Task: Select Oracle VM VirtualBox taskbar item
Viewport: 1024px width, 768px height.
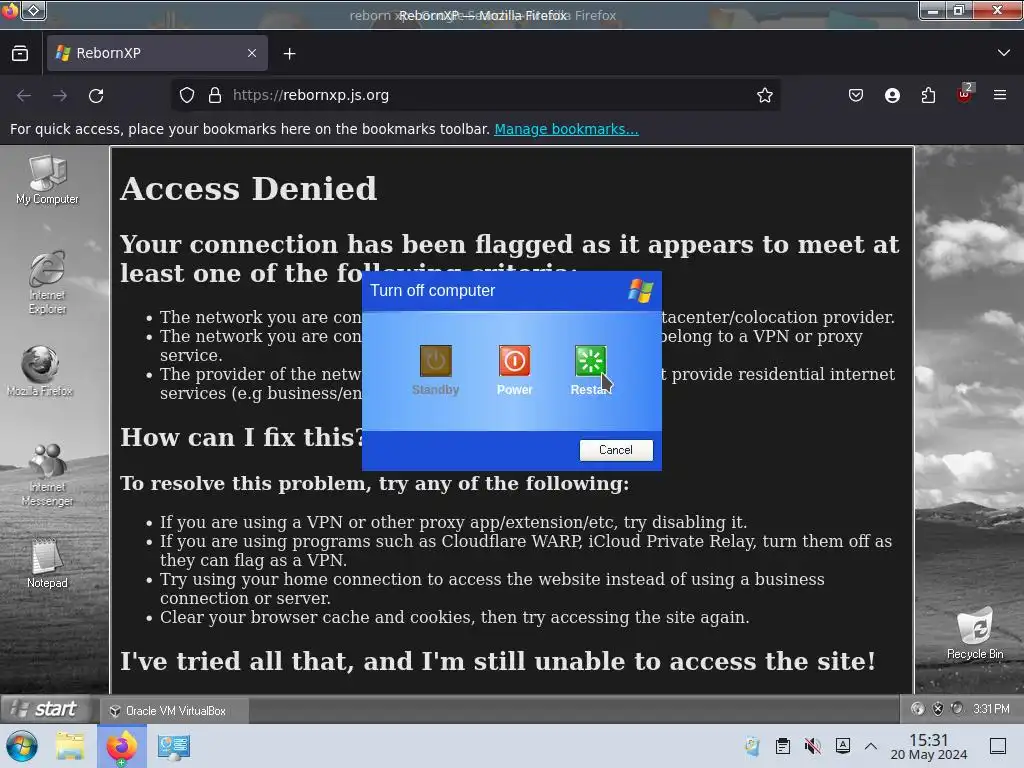Action: 174,711
